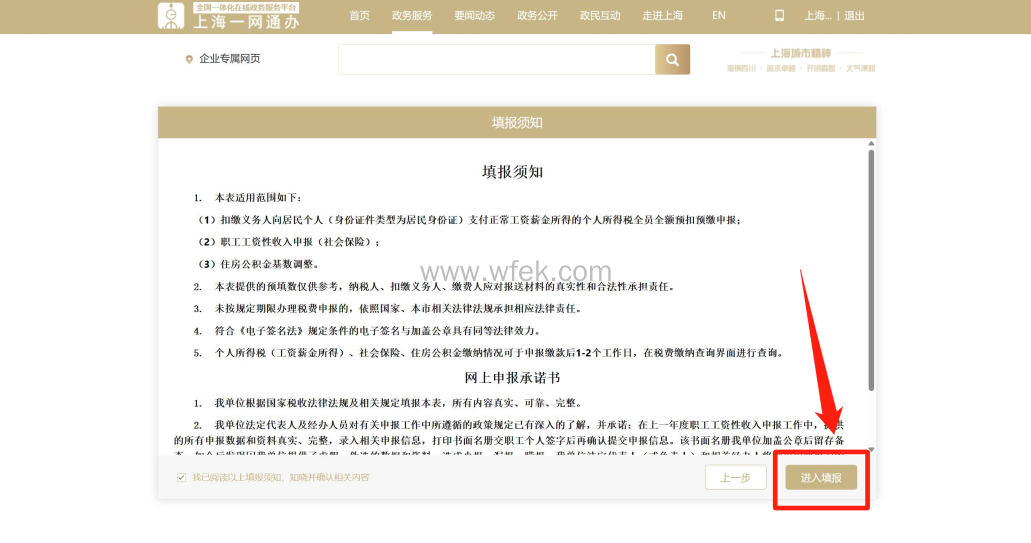Click the 退出 logout link

coord(854,16)
